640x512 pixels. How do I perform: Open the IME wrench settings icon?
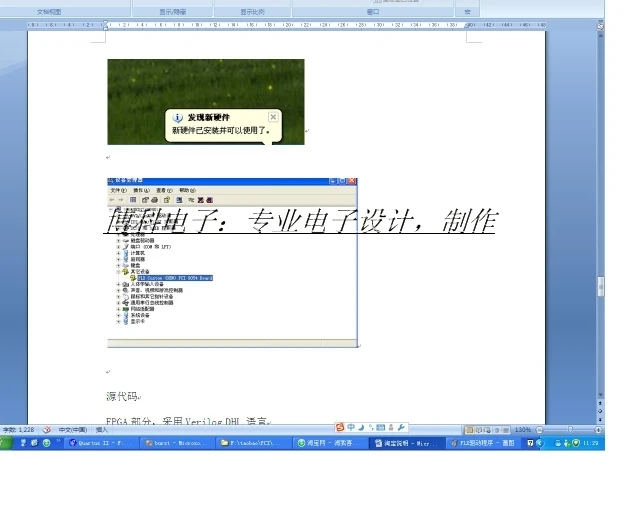pyautogui.click(x=401, y=427)
